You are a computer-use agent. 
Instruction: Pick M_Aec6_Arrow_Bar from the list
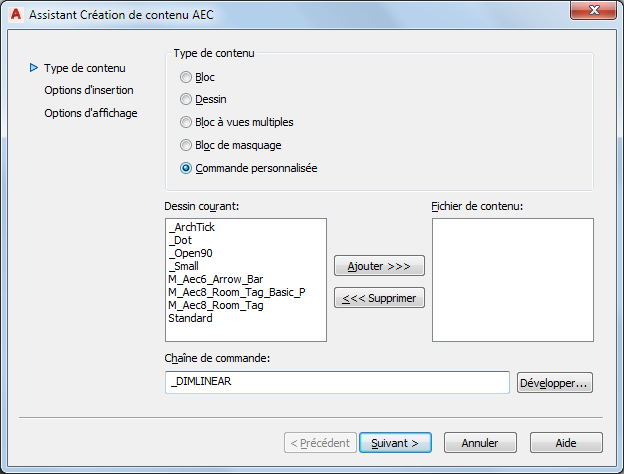[x=215, y=279]
